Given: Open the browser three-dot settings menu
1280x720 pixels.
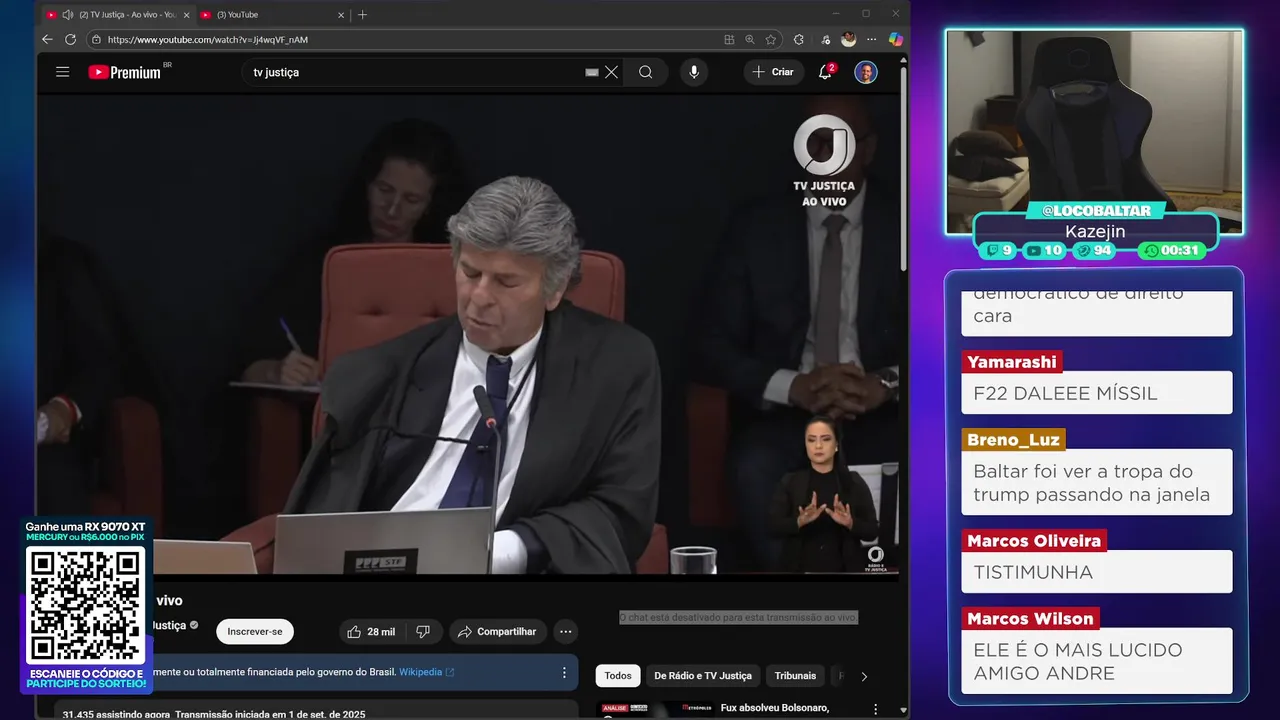Looking at the screenshot, I should (x=873, y=40).
